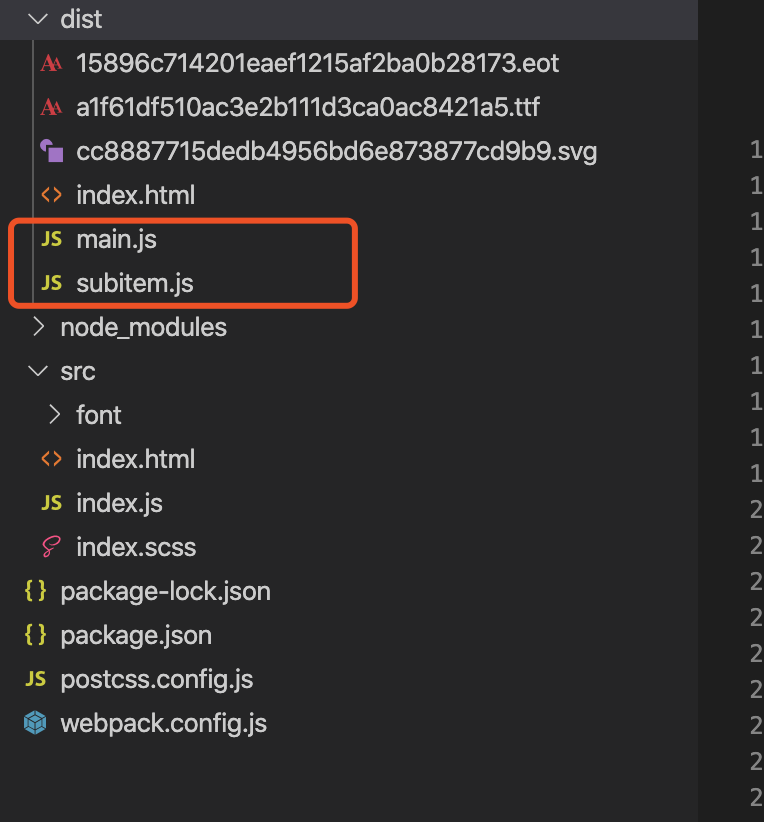Click the braces icon beside package.json

coord(35,636)
